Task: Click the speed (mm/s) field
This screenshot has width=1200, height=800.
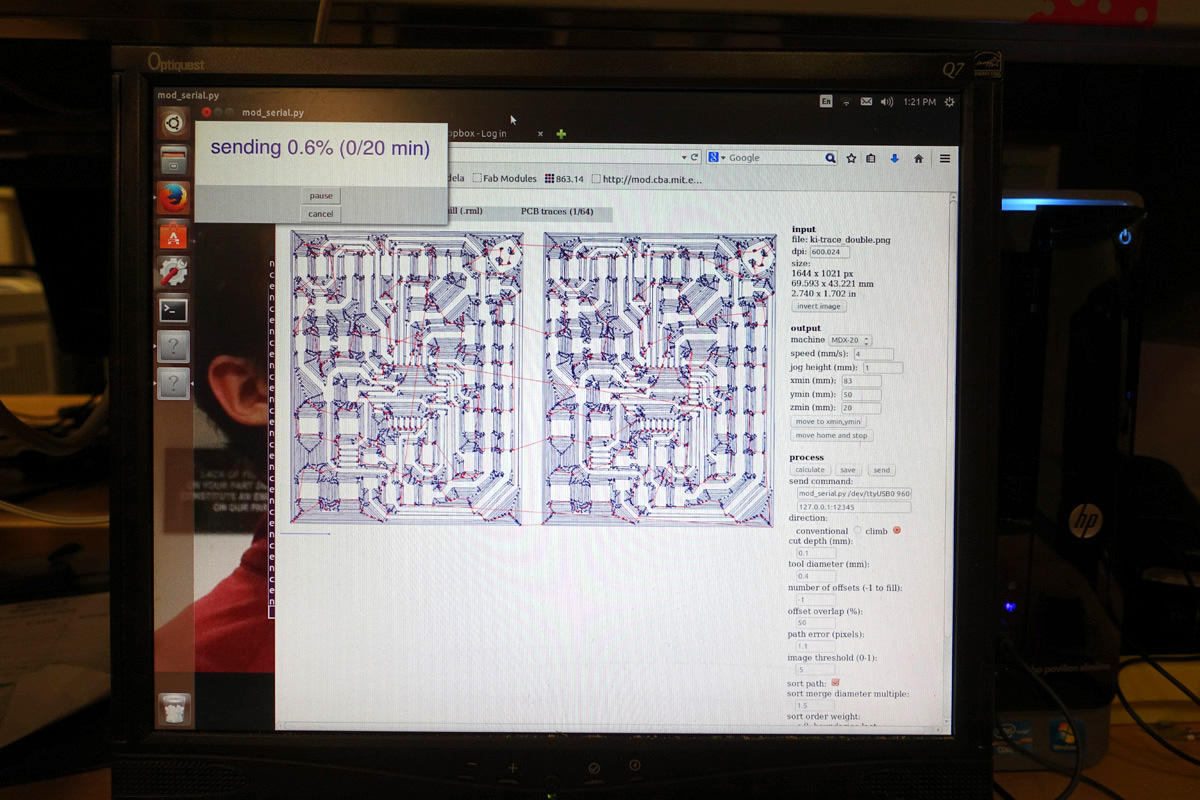Action: click(872, 354)
